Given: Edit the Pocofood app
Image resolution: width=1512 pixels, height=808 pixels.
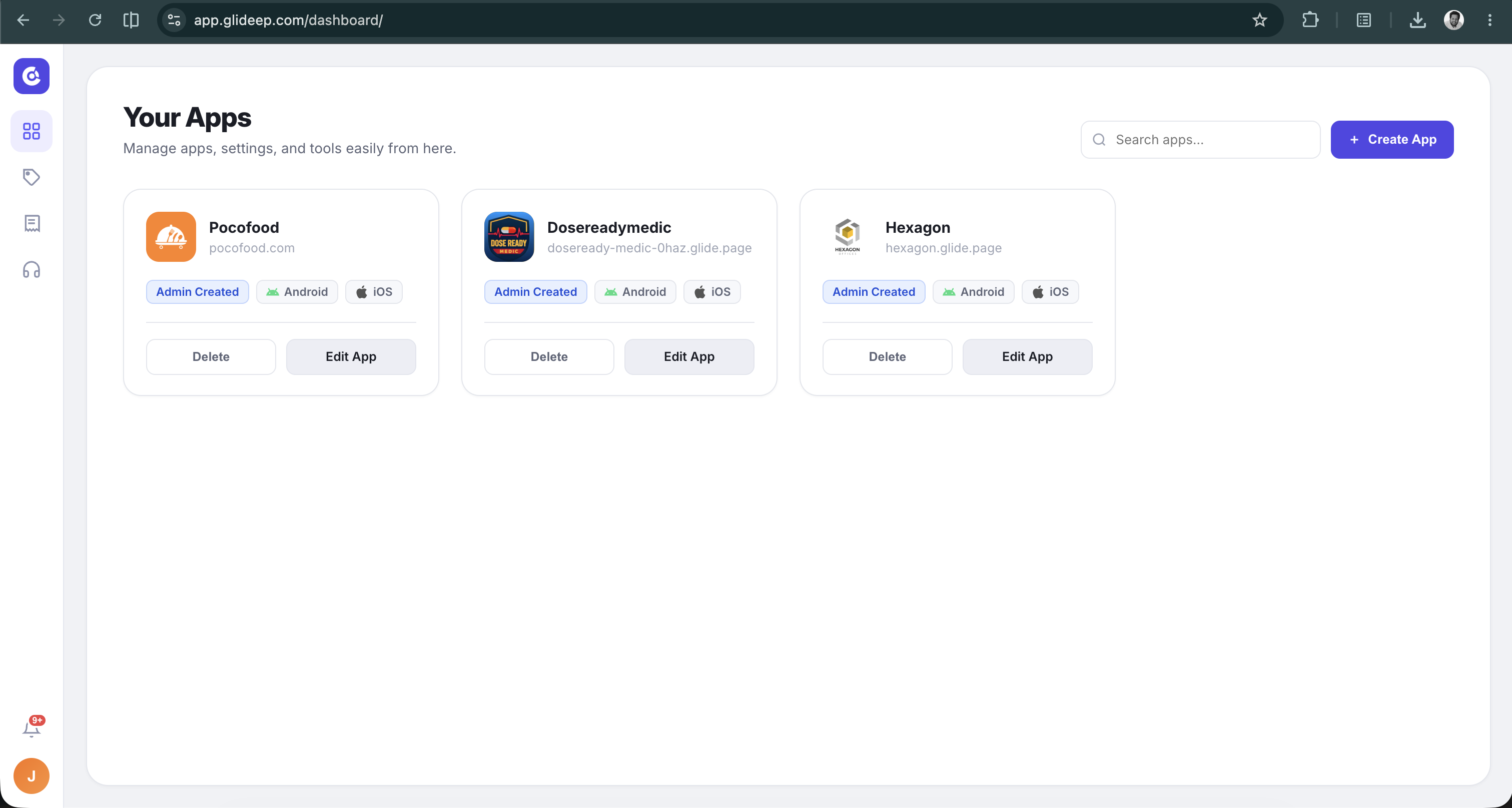Looking at the screenshot, I should [x=351, y=357].
